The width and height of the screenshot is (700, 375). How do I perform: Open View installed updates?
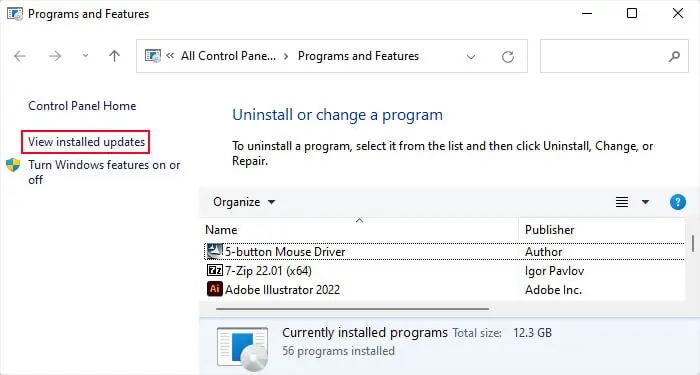point(87,142)
